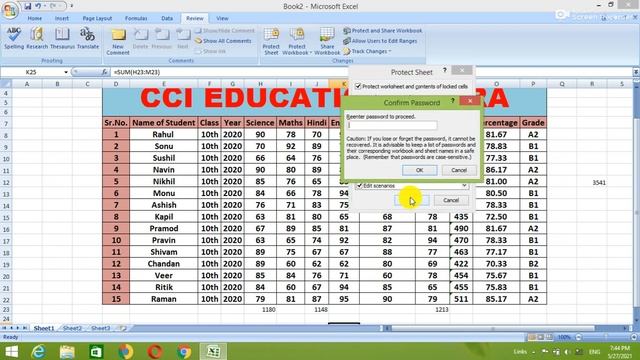Open the Insert tab
Viewport: 640px width, 360px height.
point(62,18)
